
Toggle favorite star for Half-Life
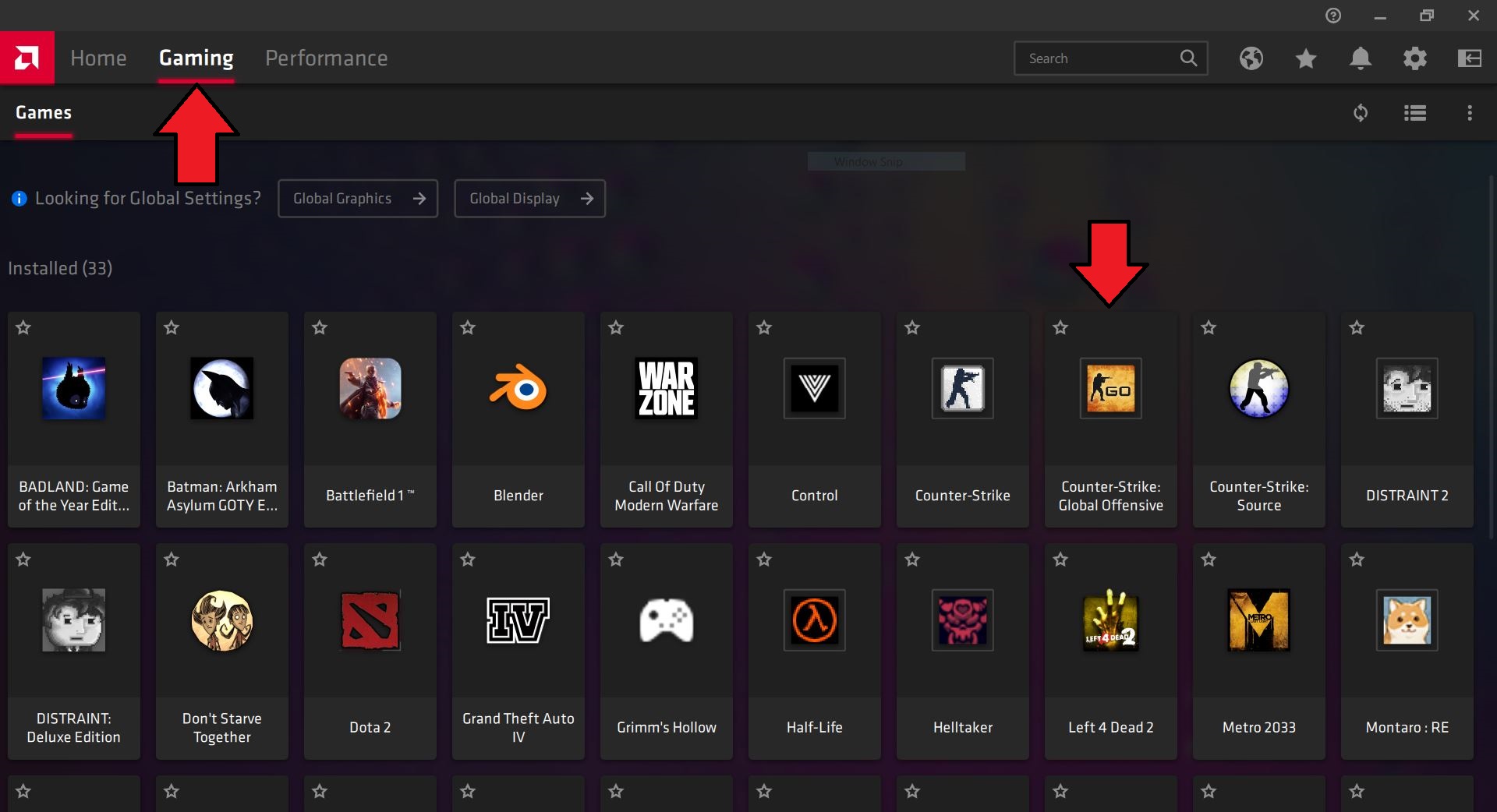[764, 560]
